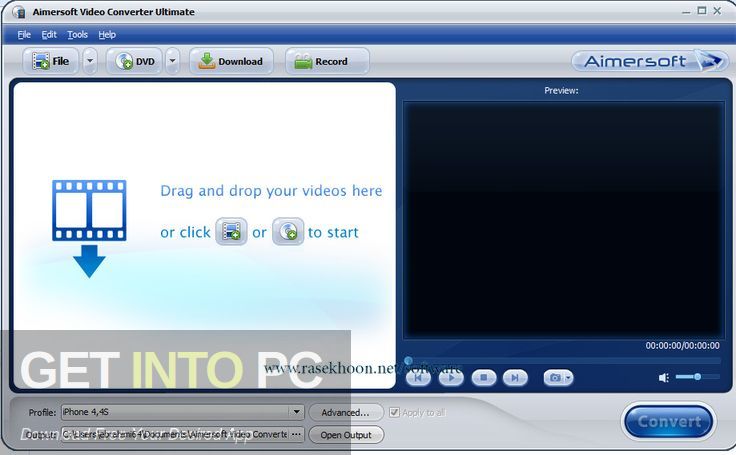Stop the preview playback

(483, 378)
